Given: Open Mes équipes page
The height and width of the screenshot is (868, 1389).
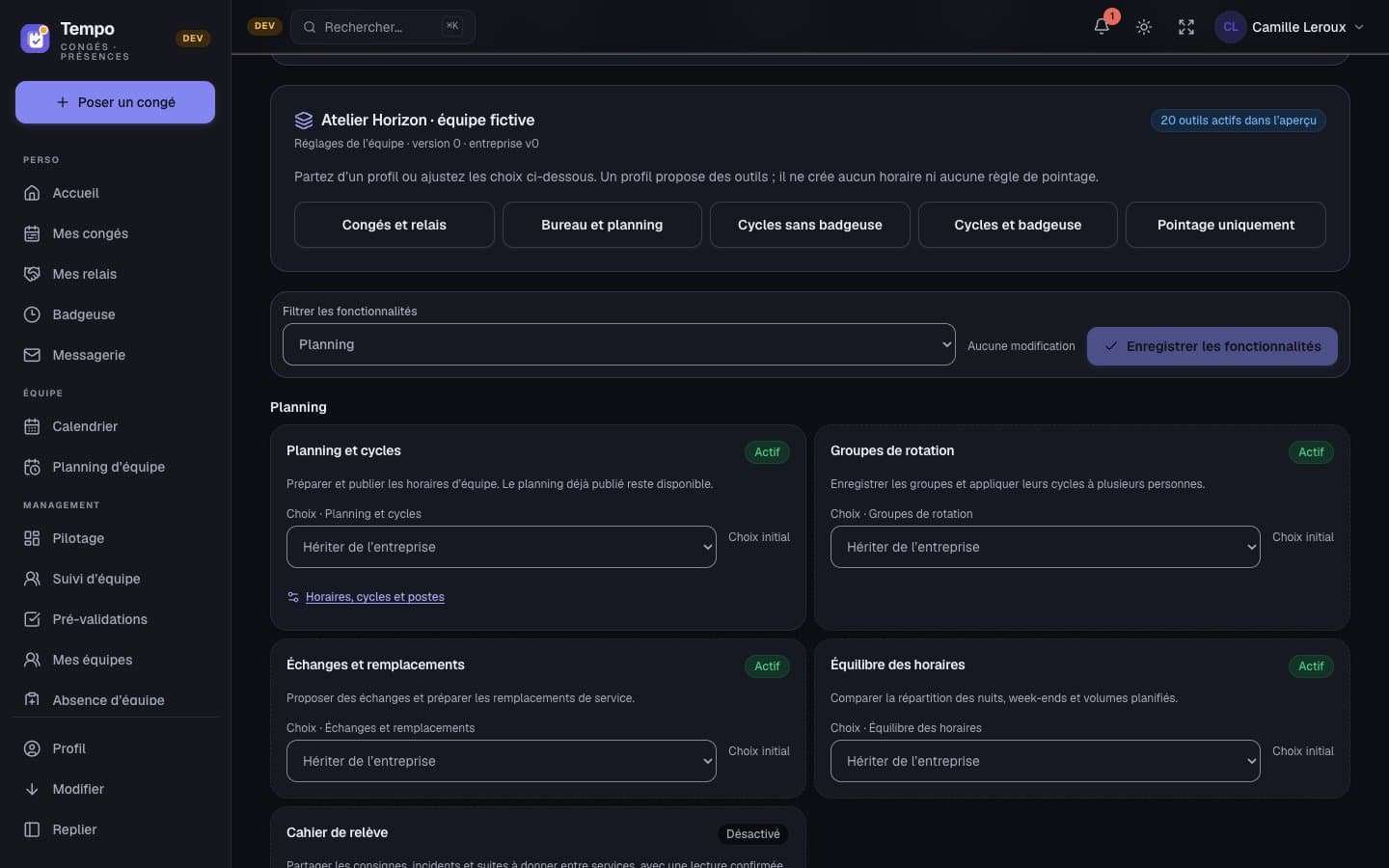Looking at the screenshot, I should [x=115, y=660].
